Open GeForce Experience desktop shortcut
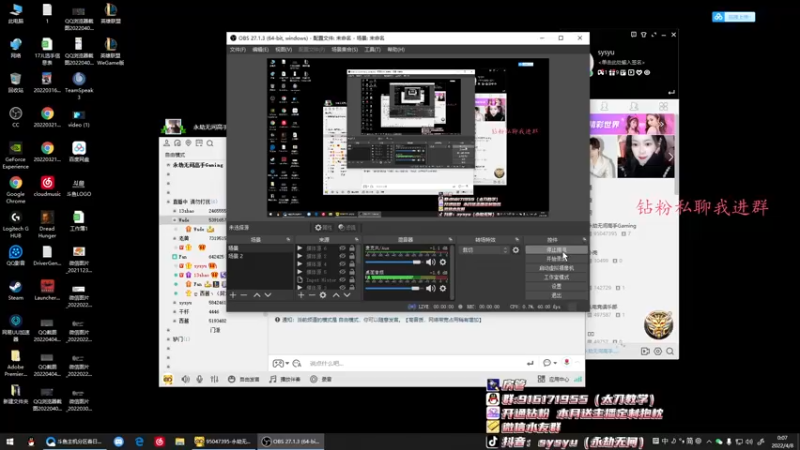 point(15,155)
